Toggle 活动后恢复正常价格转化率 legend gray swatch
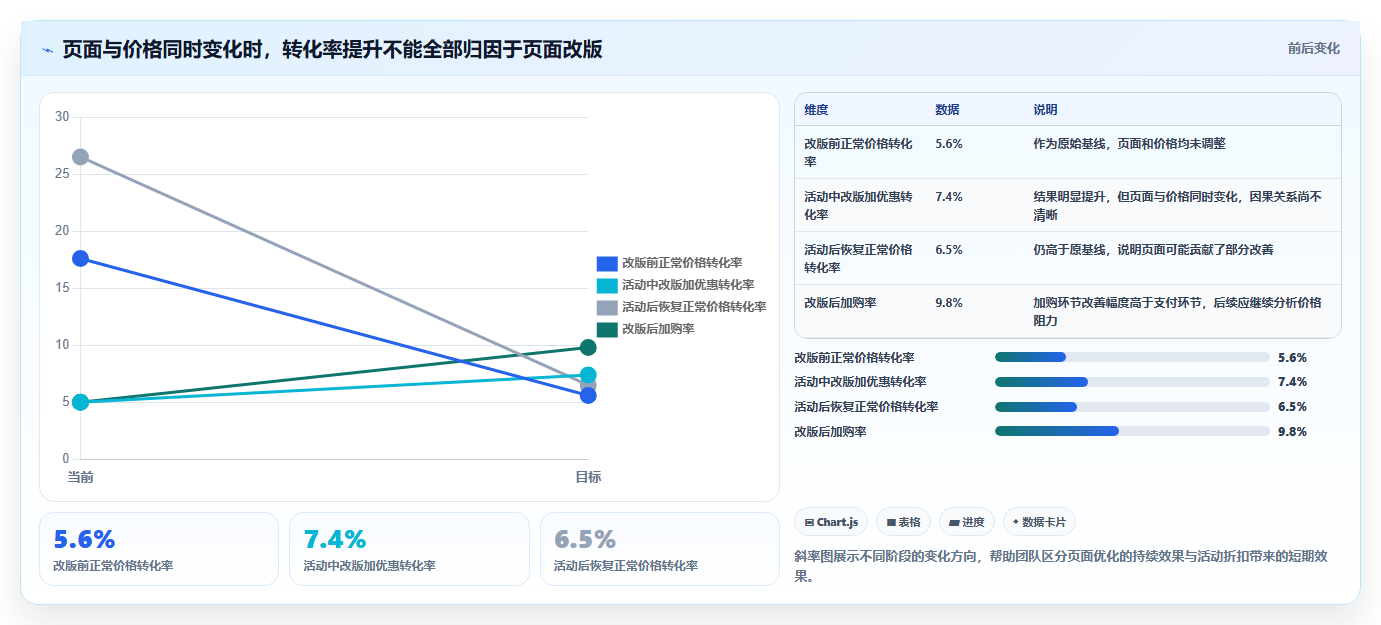 (x=607, y=308)
